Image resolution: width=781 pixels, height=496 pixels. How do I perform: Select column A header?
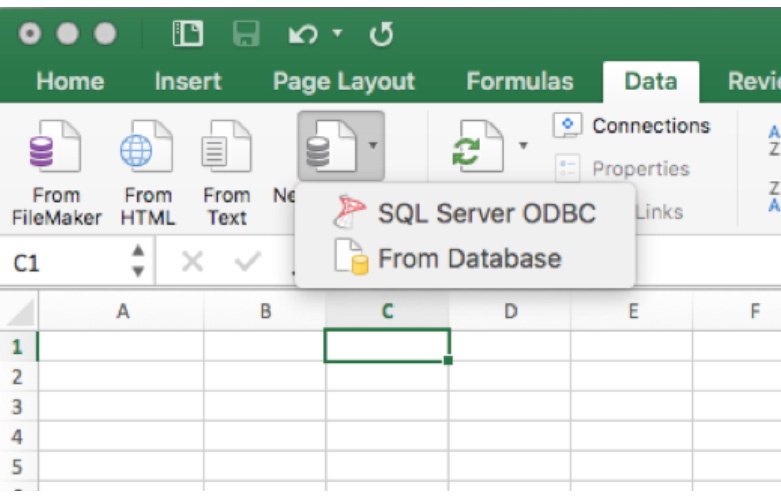click(x=121, y=311)
